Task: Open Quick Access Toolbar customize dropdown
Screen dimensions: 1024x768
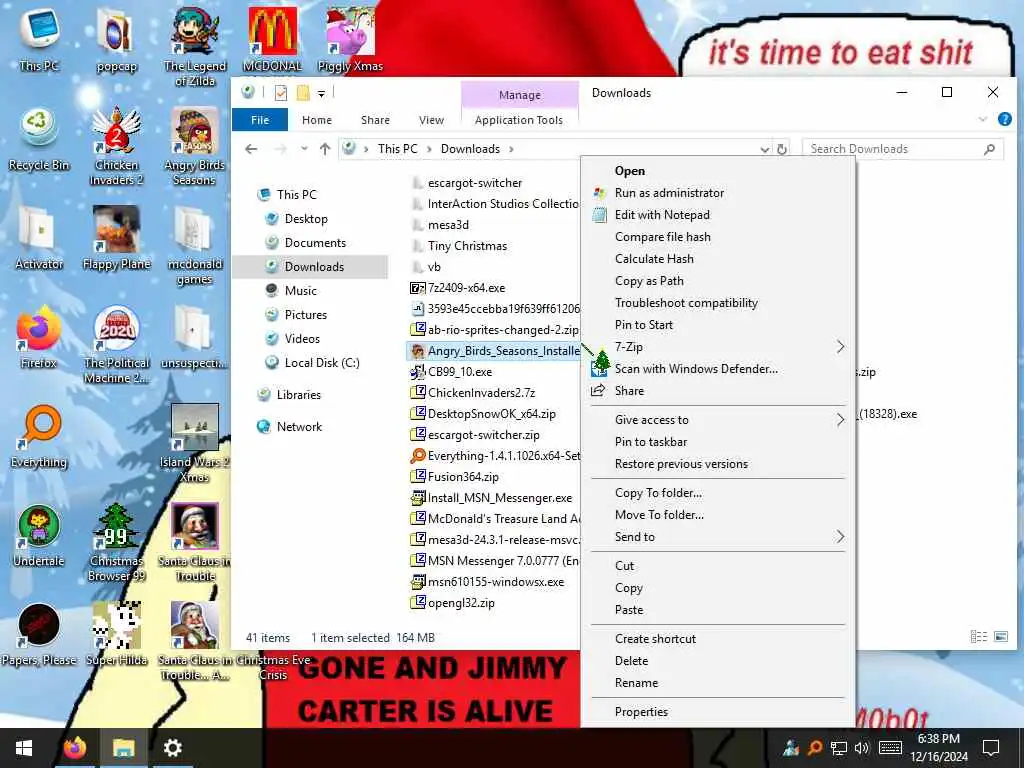Action: [x=321, y=94]
